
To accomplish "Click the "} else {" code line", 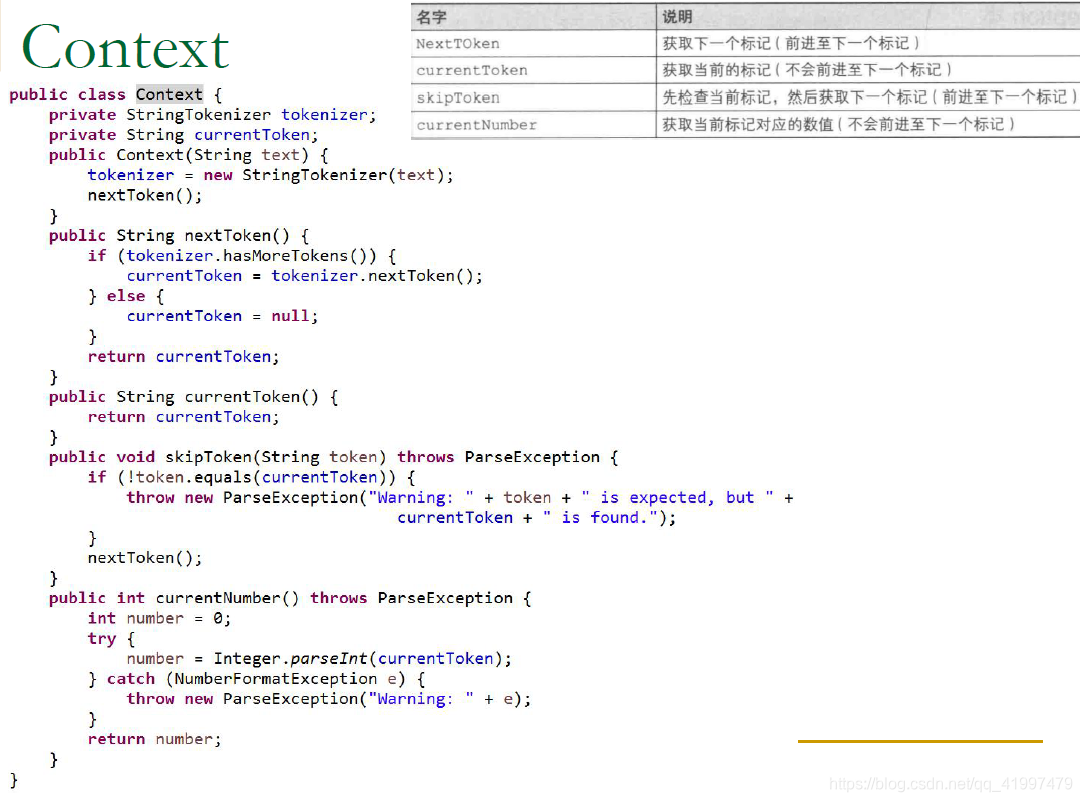I will click(126, 295).
